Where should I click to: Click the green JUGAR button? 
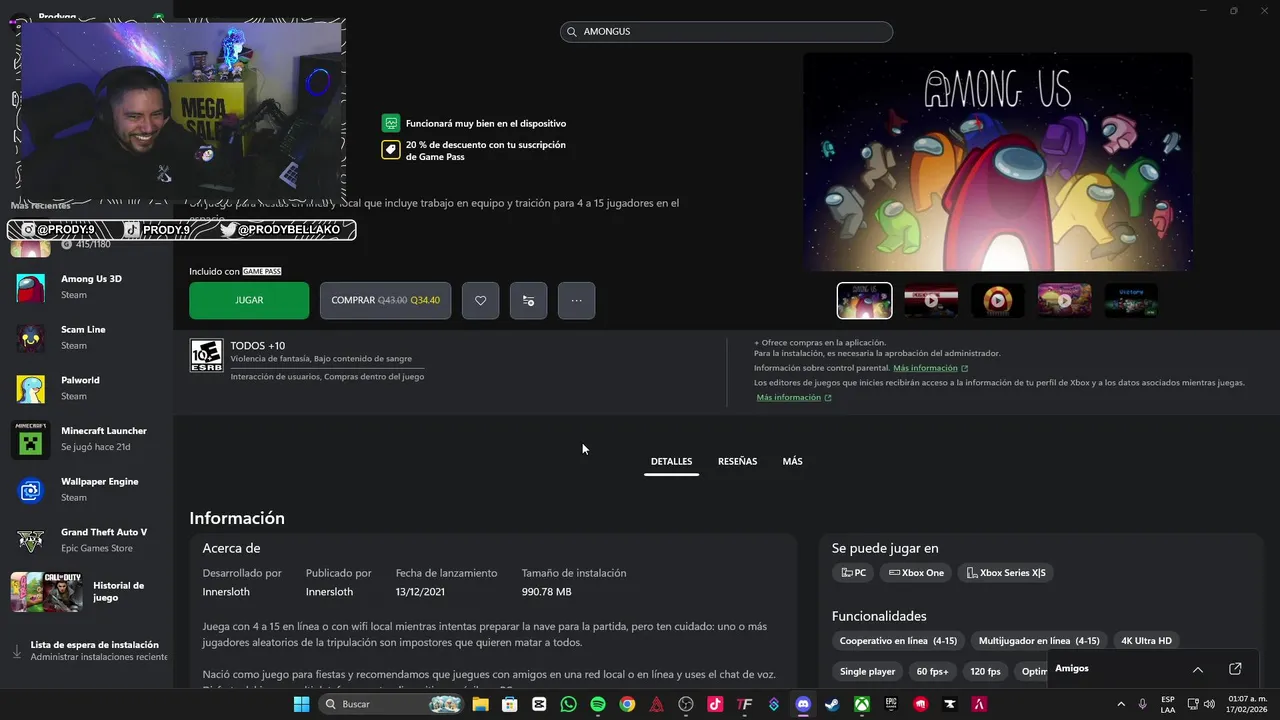tap(249, 300)
